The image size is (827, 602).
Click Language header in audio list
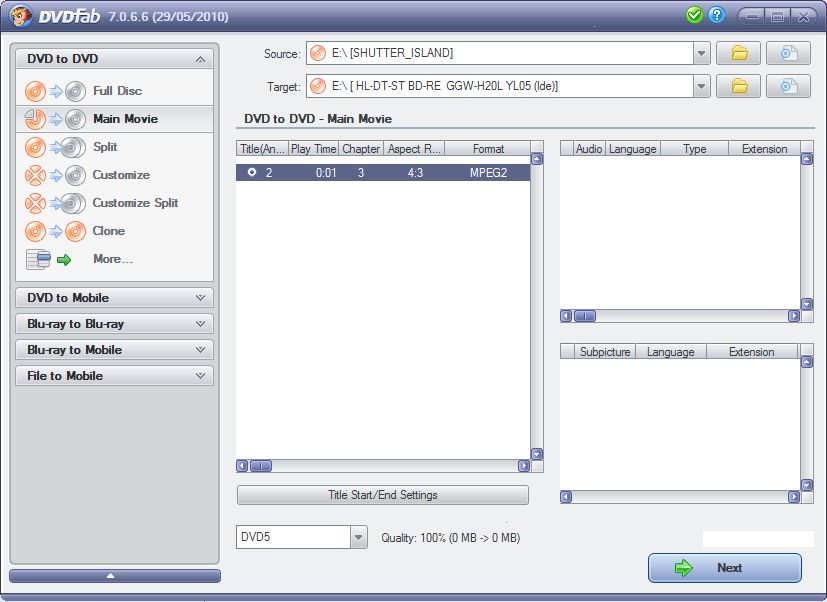(632, 149)
